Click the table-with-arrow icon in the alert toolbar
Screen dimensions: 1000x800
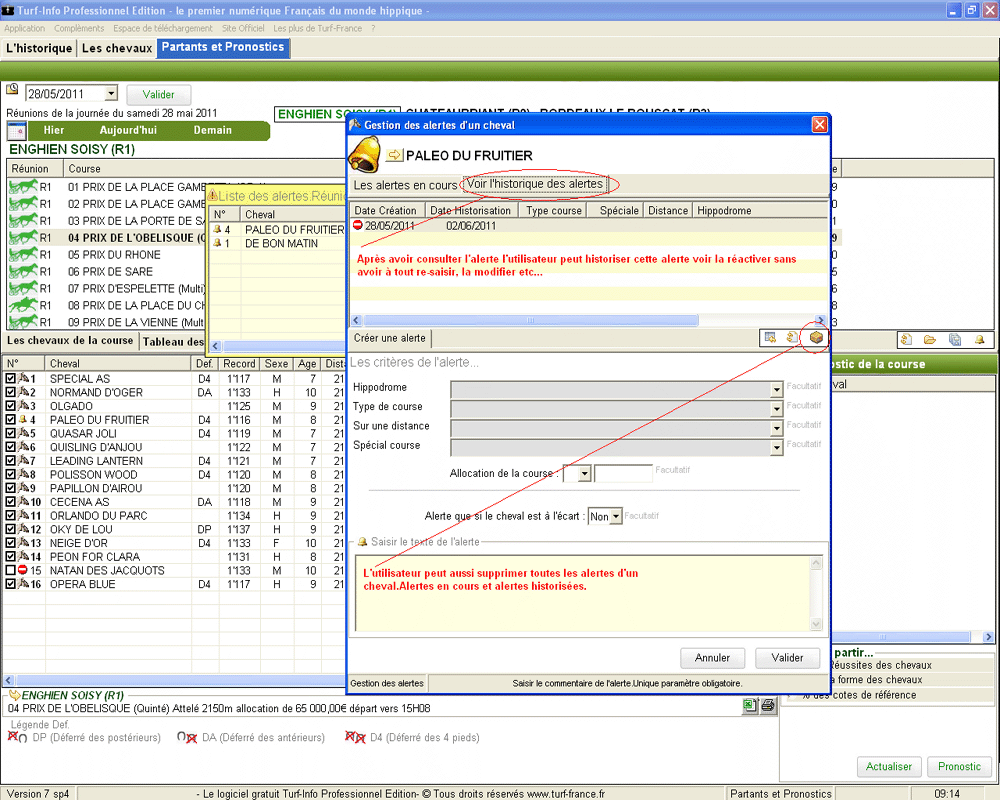770,337
